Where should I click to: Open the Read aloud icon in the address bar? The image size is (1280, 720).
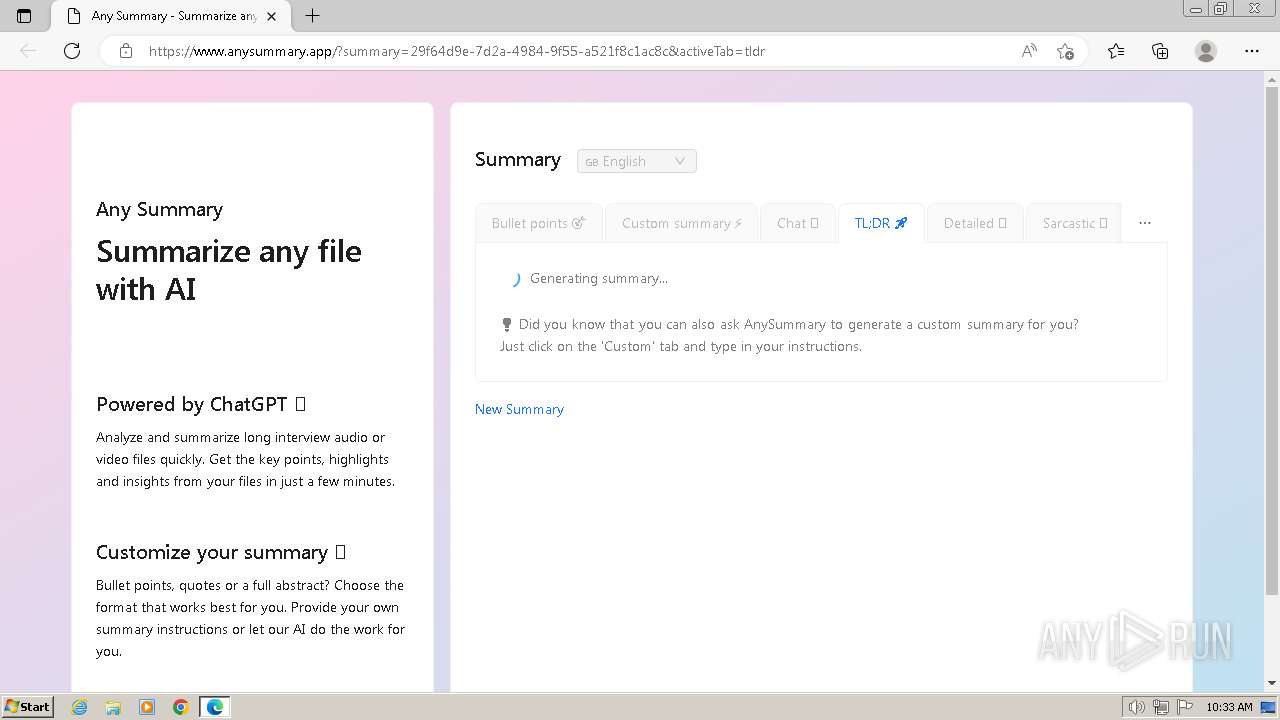tap(1029, 51)
